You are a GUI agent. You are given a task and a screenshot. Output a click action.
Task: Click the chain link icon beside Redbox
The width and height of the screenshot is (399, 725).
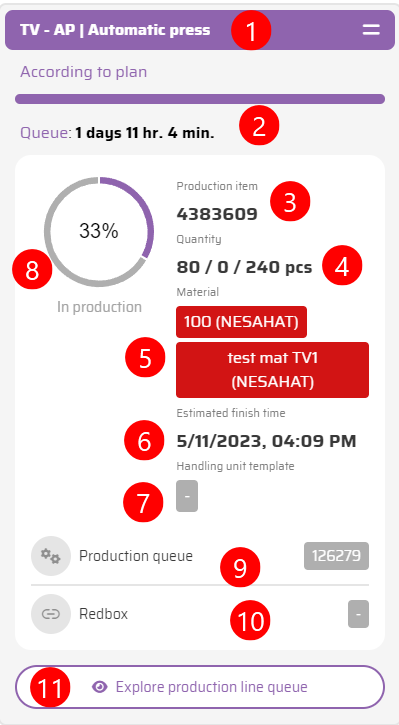click(x=51, y=614)
